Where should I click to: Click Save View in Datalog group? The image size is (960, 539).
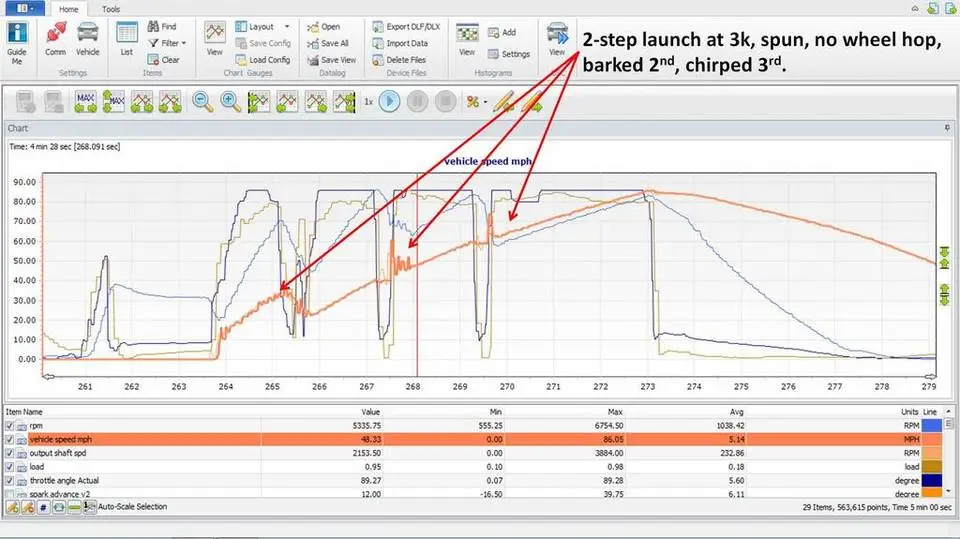[331, 59]
